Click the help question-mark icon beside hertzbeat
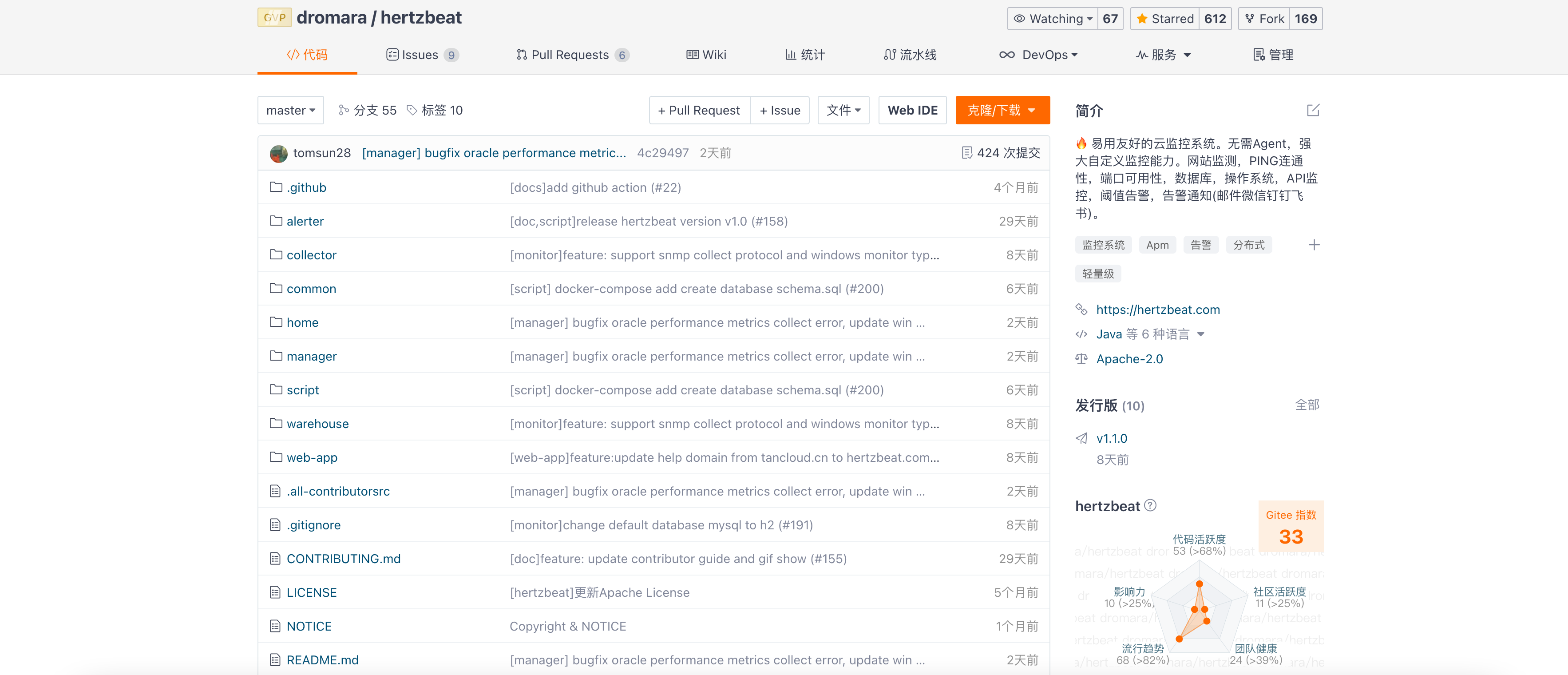 click(x=1150, y=505)
